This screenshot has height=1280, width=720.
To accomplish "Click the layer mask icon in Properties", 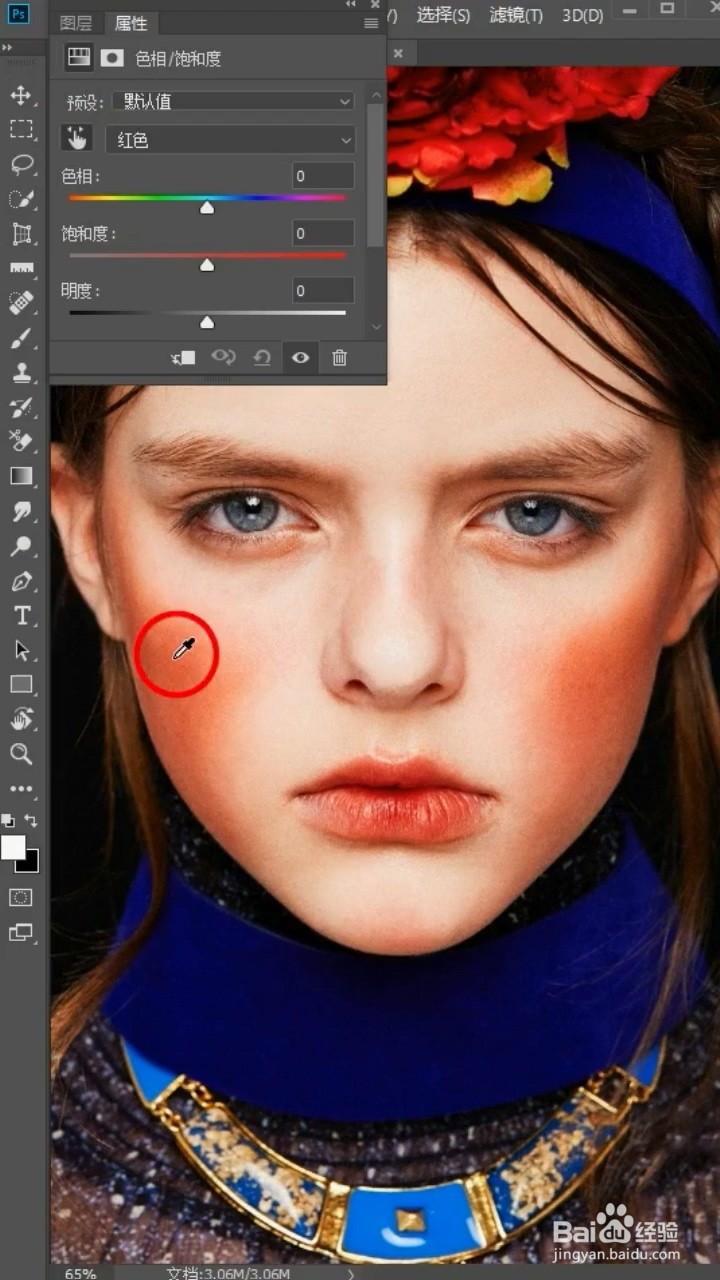I will click(x=112, y=58).
